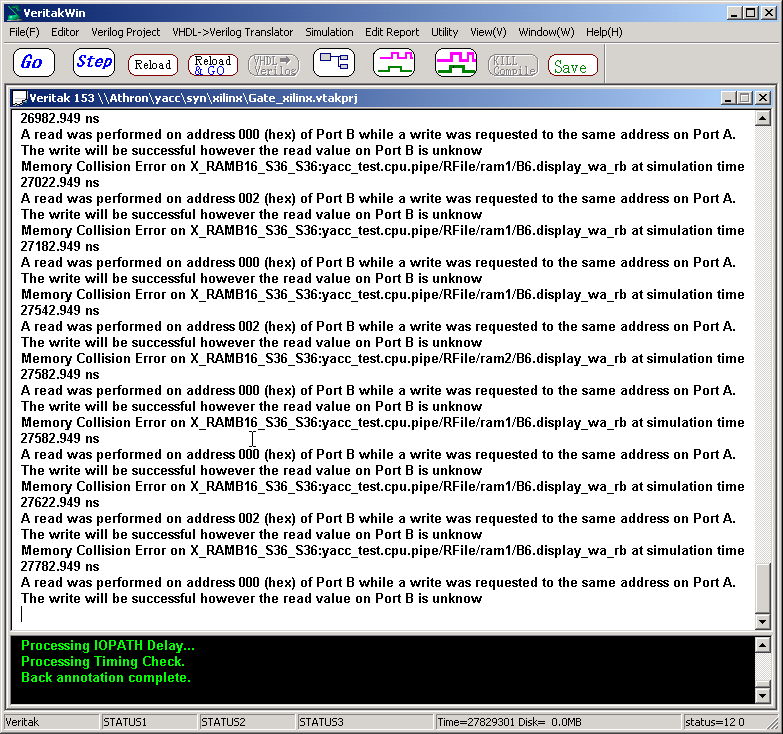Open the Verilog Project menu
The width and height of the screenshot is (783, 734).
(126, 32)
